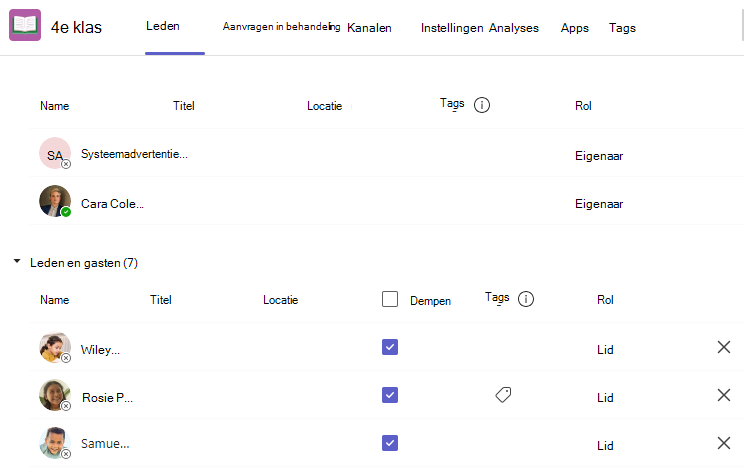The height and width of the screenshot is (469, 744).
Task: Open the Instellingen tab
Action: [452, 28]
